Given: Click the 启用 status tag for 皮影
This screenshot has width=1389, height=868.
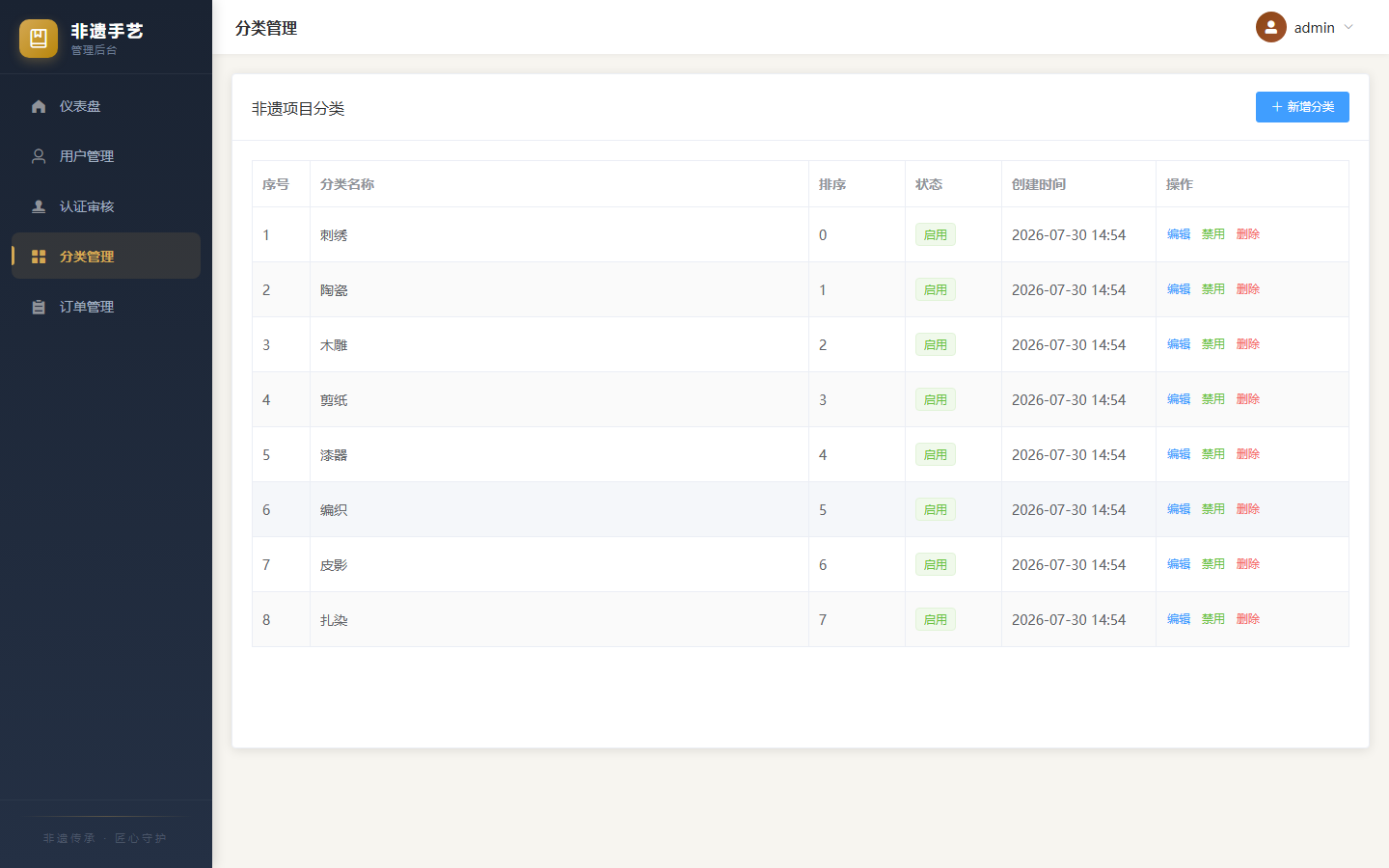Looking at the screenshot, I should 936,564.
